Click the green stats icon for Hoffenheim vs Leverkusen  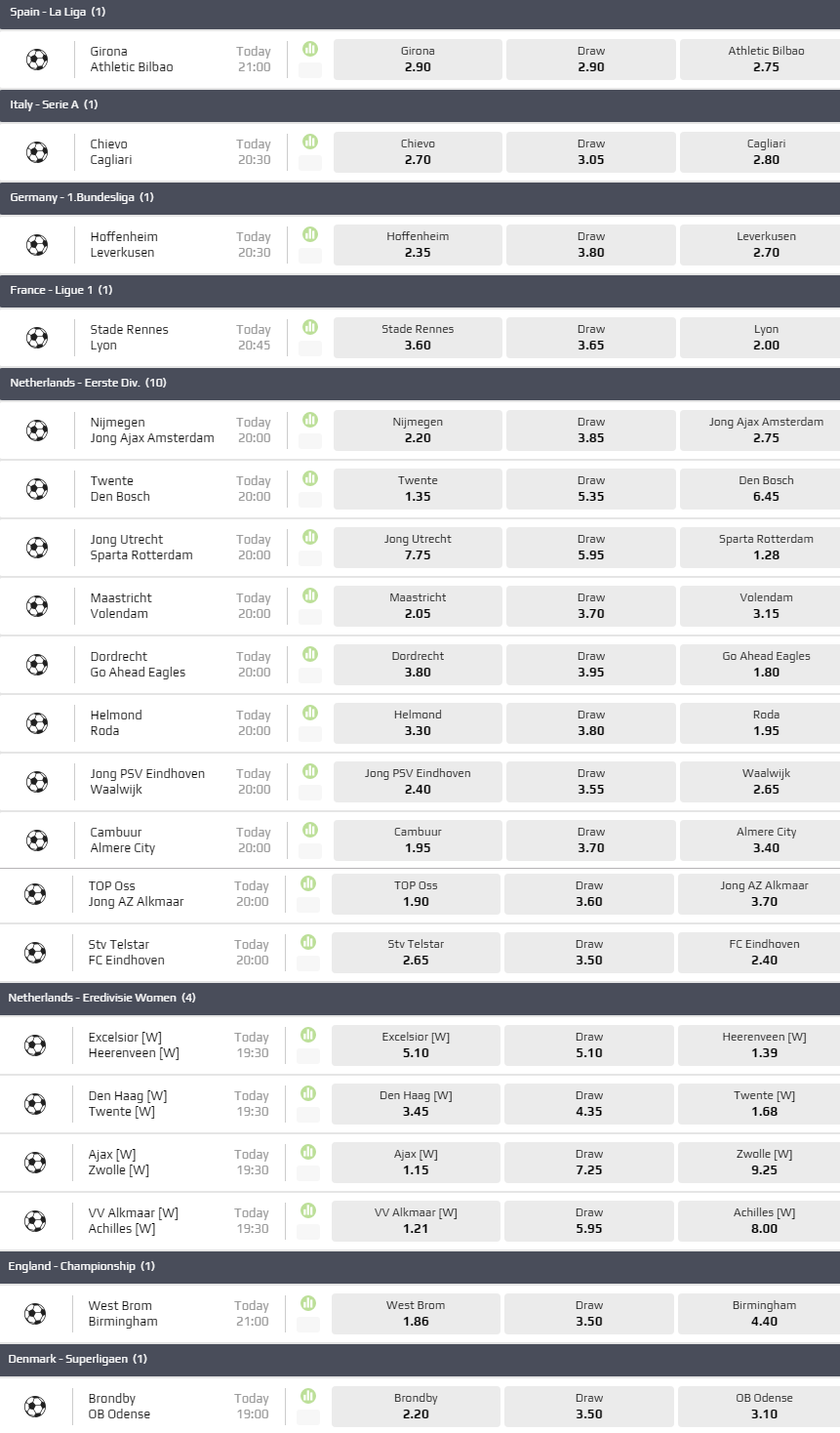click(310, 234)
